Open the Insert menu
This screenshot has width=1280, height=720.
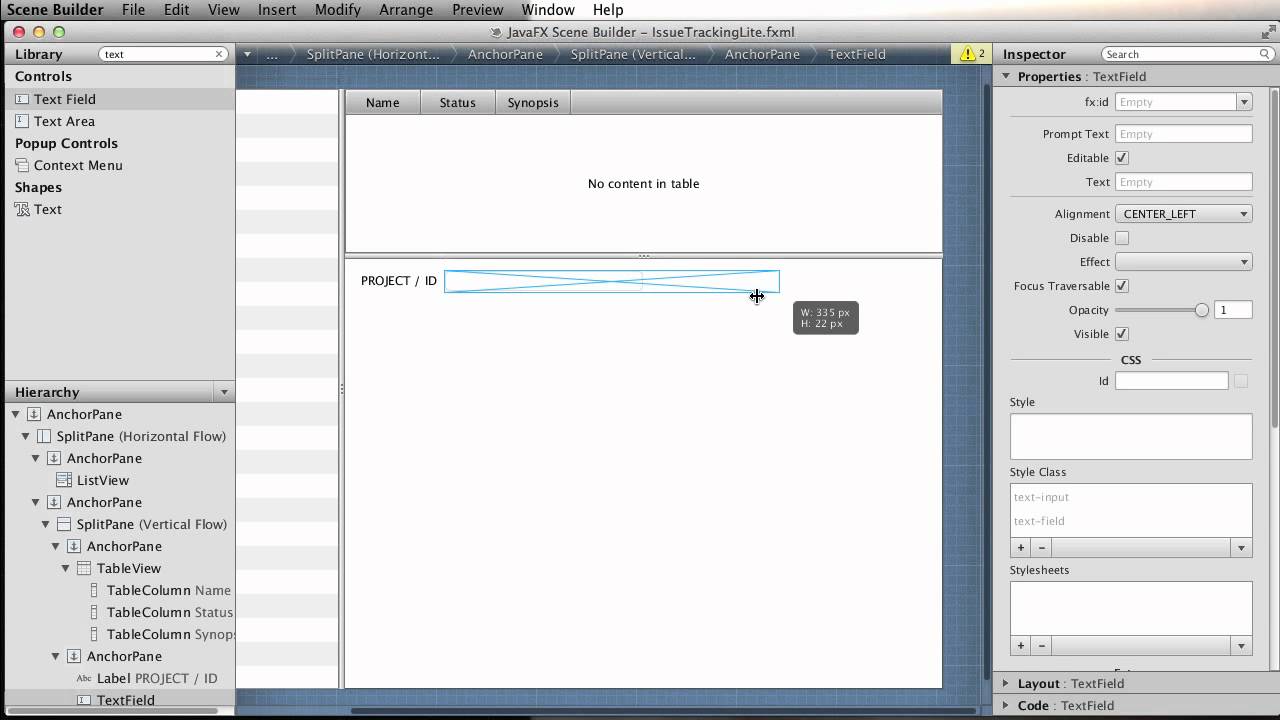click(276, 9)
